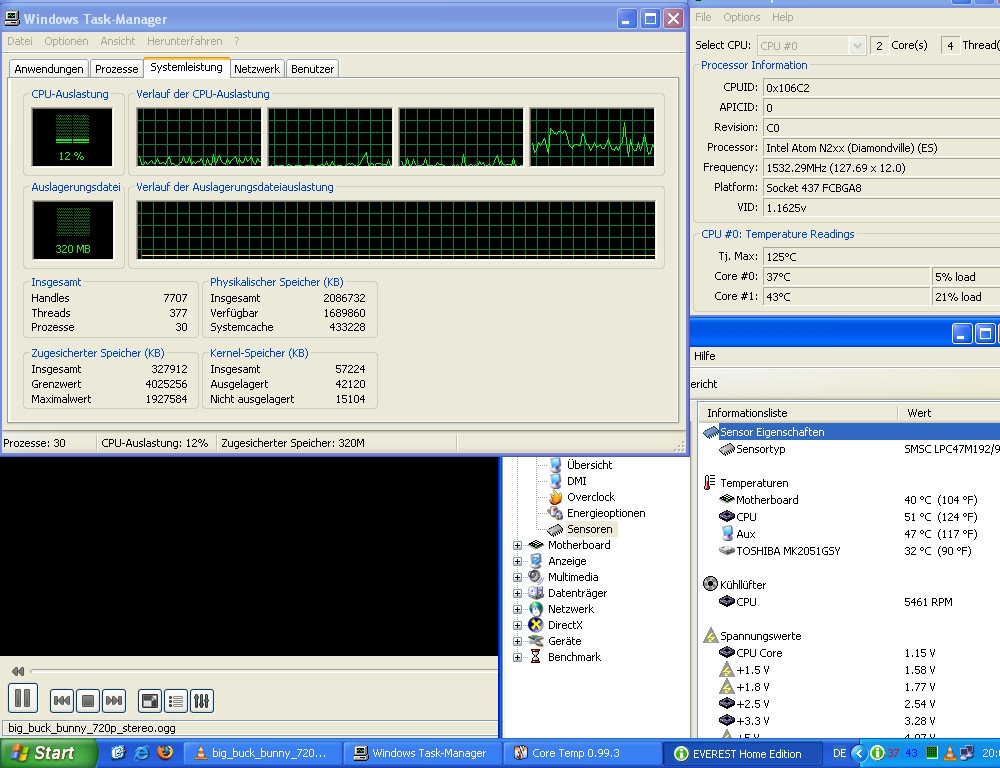Skip to the next track in the media player

(114, 701)
